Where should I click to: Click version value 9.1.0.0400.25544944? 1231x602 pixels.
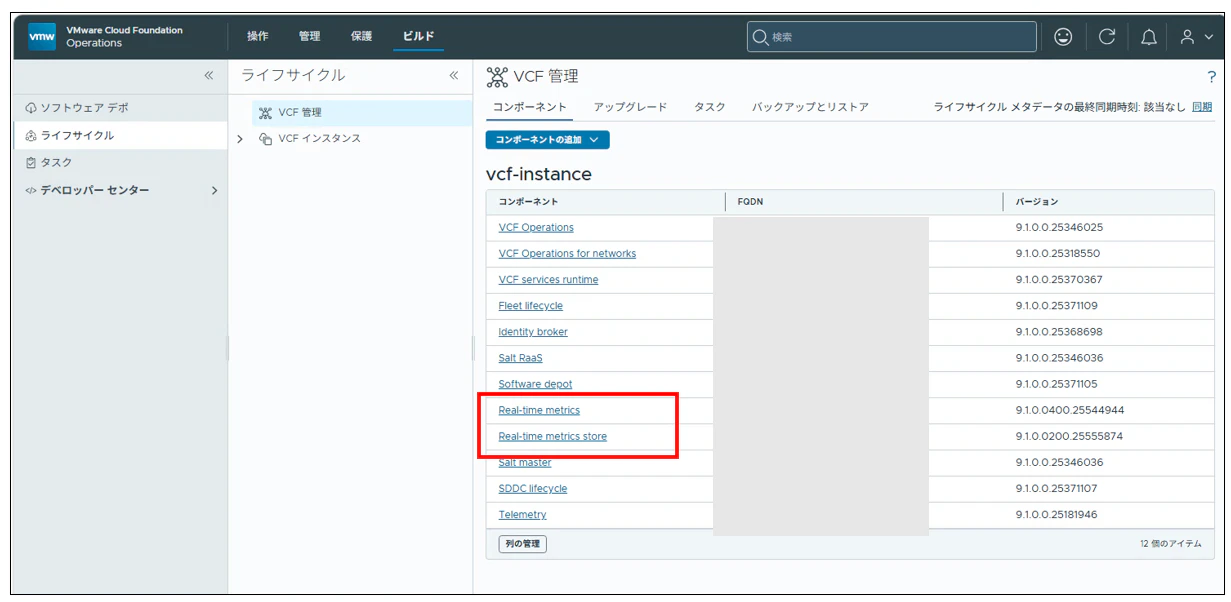coord(1070,410)
